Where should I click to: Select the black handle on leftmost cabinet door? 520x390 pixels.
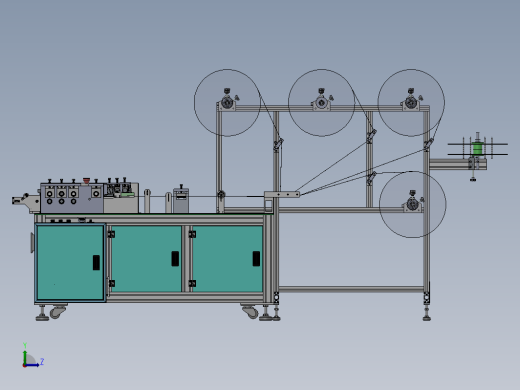(x=96, y=263)
